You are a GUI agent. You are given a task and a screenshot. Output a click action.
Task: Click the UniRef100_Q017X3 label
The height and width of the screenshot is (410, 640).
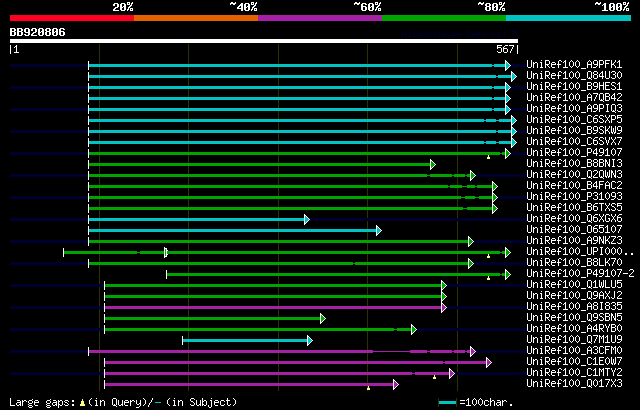(x=574, y=384)
